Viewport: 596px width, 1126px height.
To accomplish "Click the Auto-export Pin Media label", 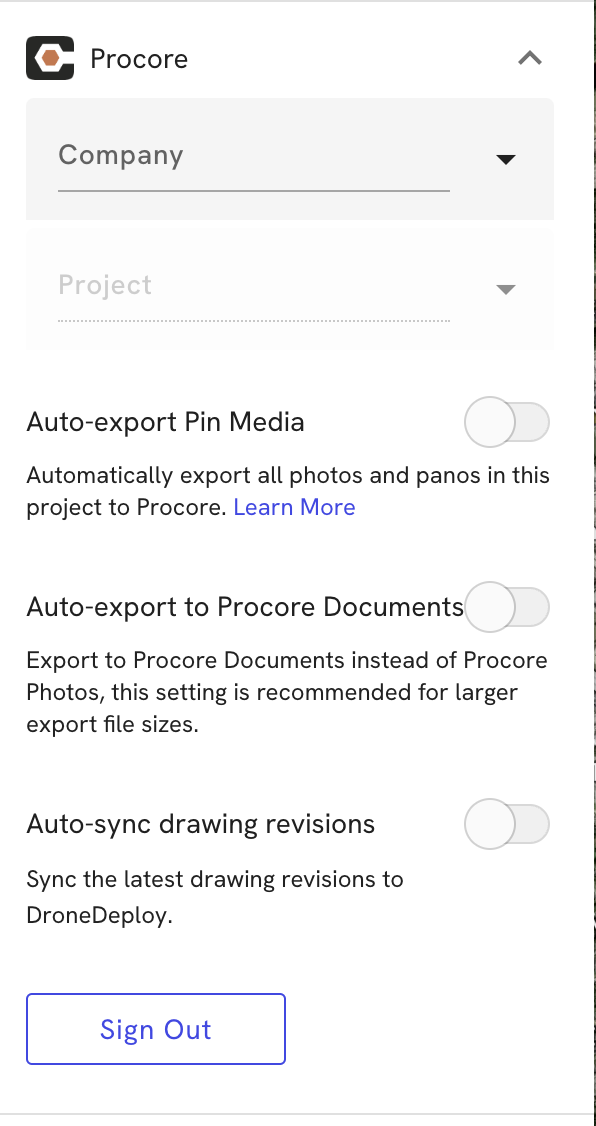I will click(x=166, y=422).
